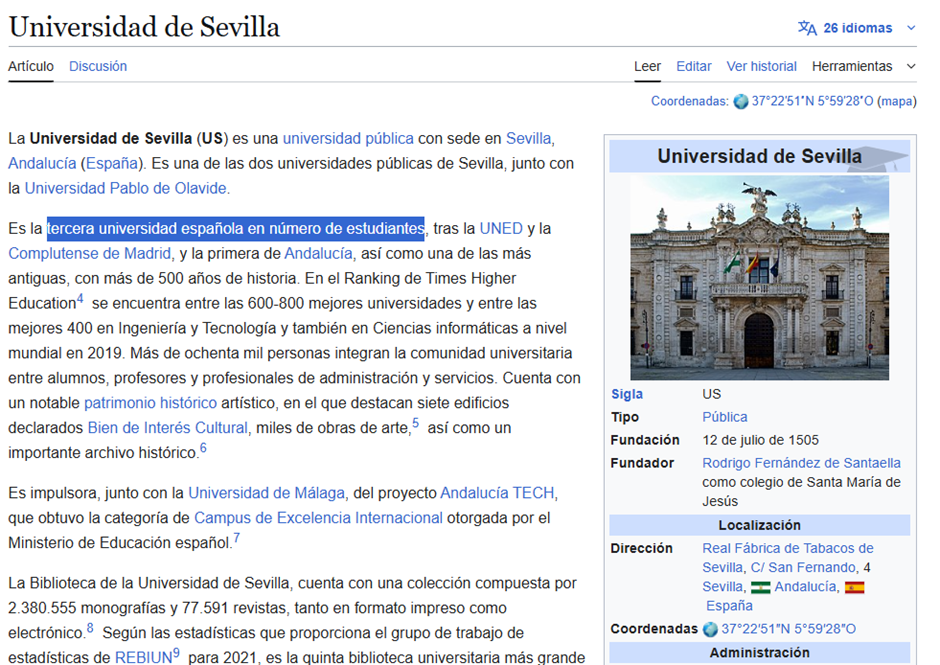Open the mapa link beside coordinates
The image size is (940, 665).
(897, 101)
